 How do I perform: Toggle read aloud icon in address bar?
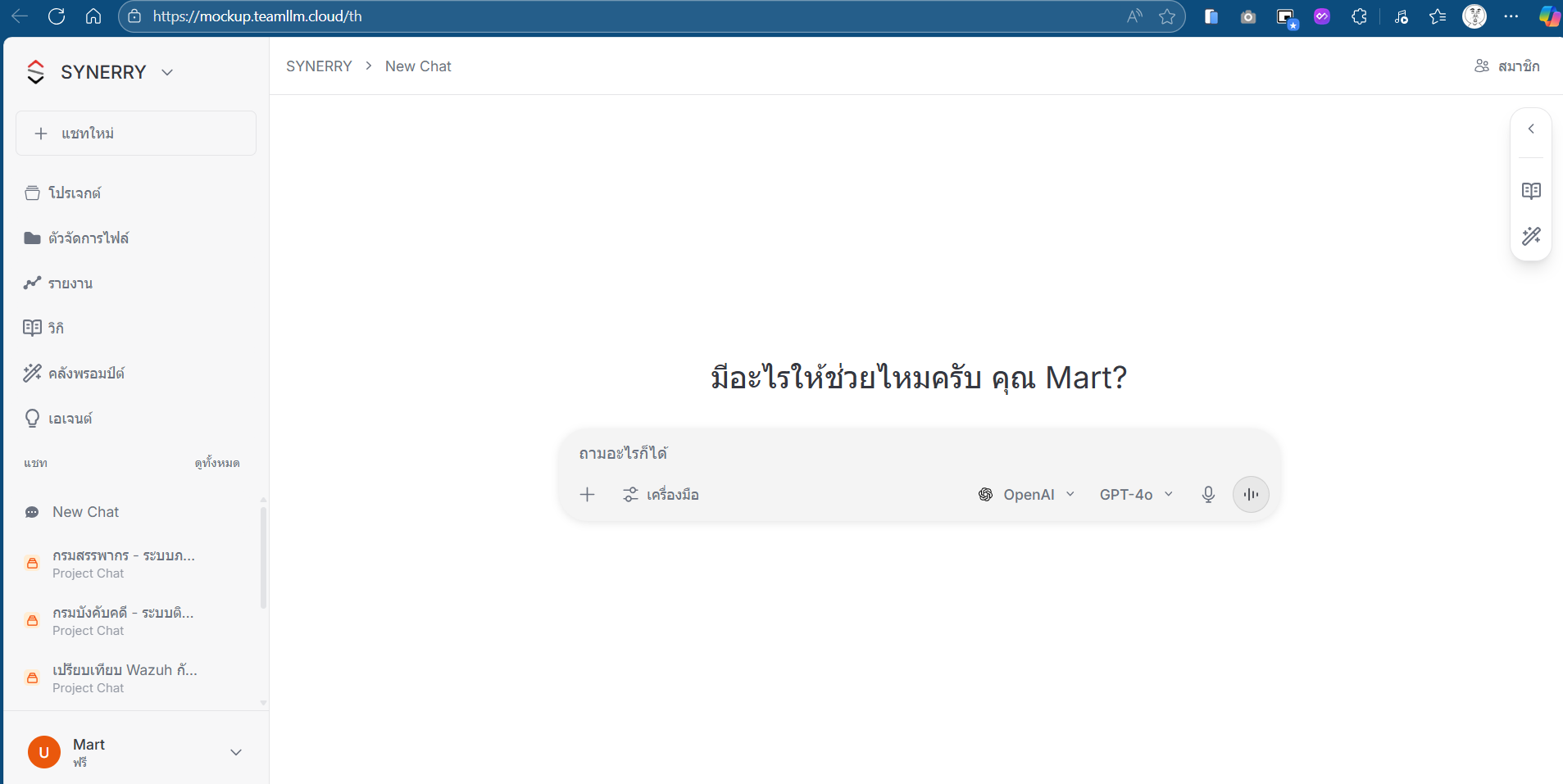(1134, 16)
